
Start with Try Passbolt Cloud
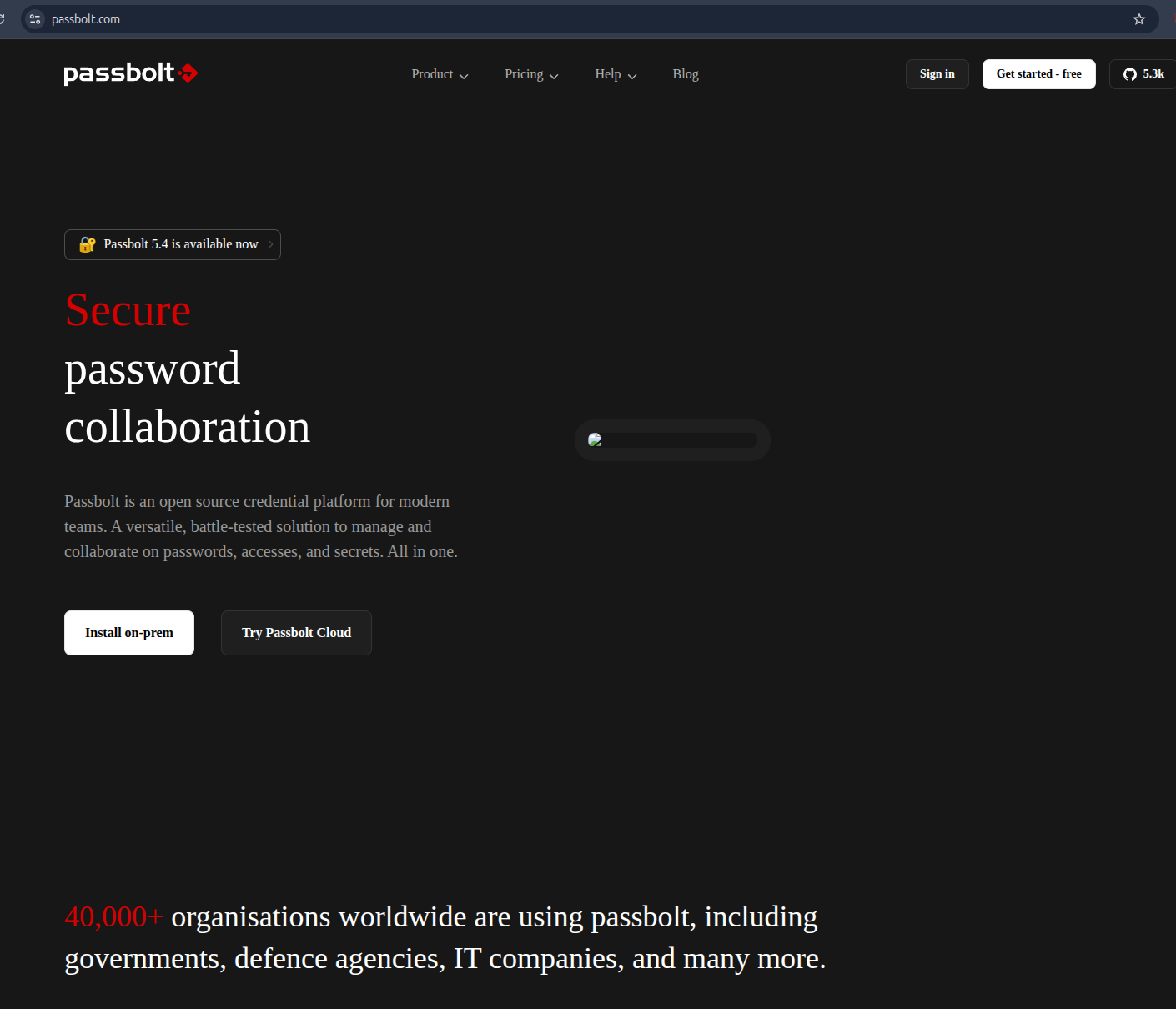(296, 633)
